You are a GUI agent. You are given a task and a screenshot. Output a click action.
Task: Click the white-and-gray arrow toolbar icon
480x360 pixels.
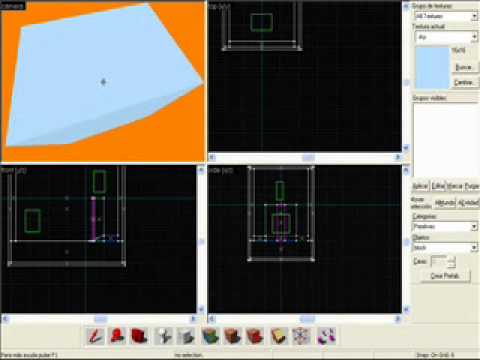(164, 336)
